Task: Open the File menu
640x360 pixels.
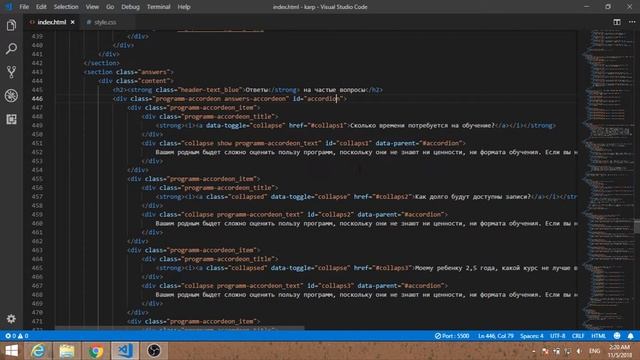Action: click(24, 7)
